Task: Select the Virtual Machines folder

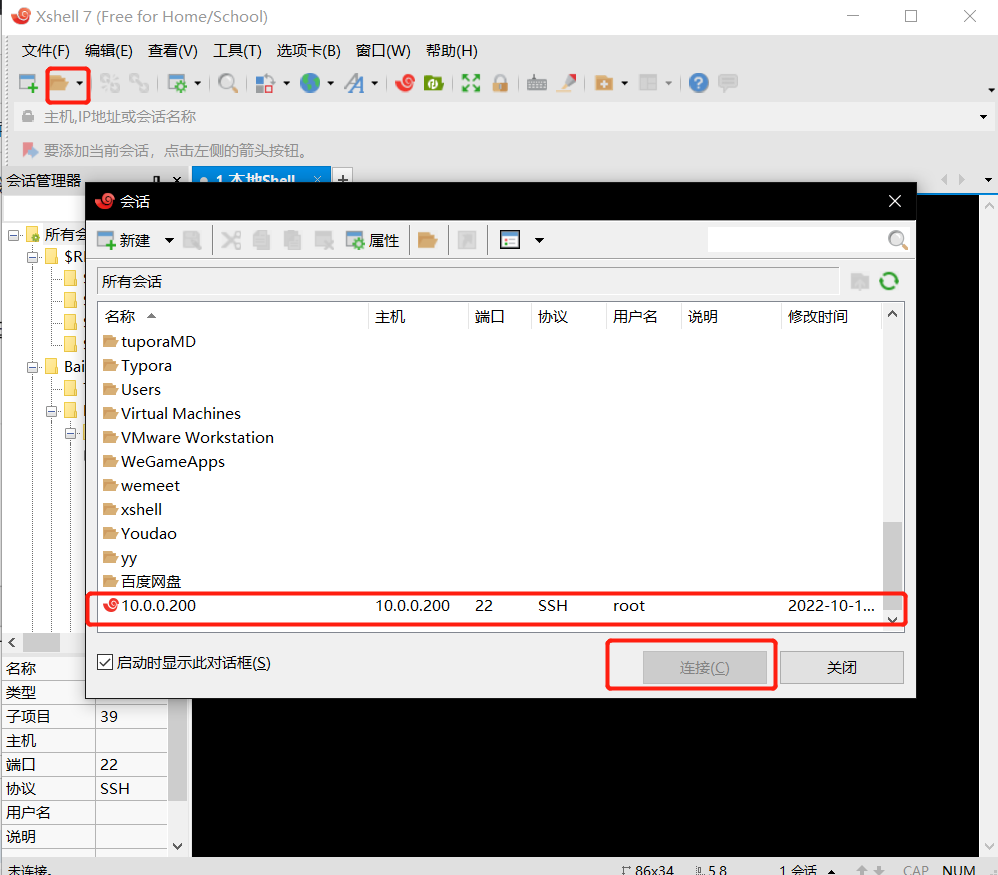Action: [181, 414]
